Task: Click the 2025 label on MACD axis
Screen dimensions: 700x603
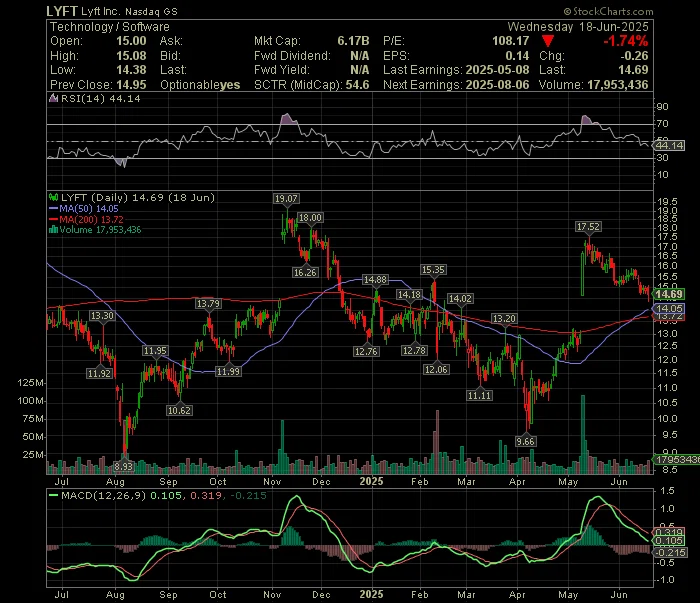Action: pyautogui.click(x=371, y=595)
